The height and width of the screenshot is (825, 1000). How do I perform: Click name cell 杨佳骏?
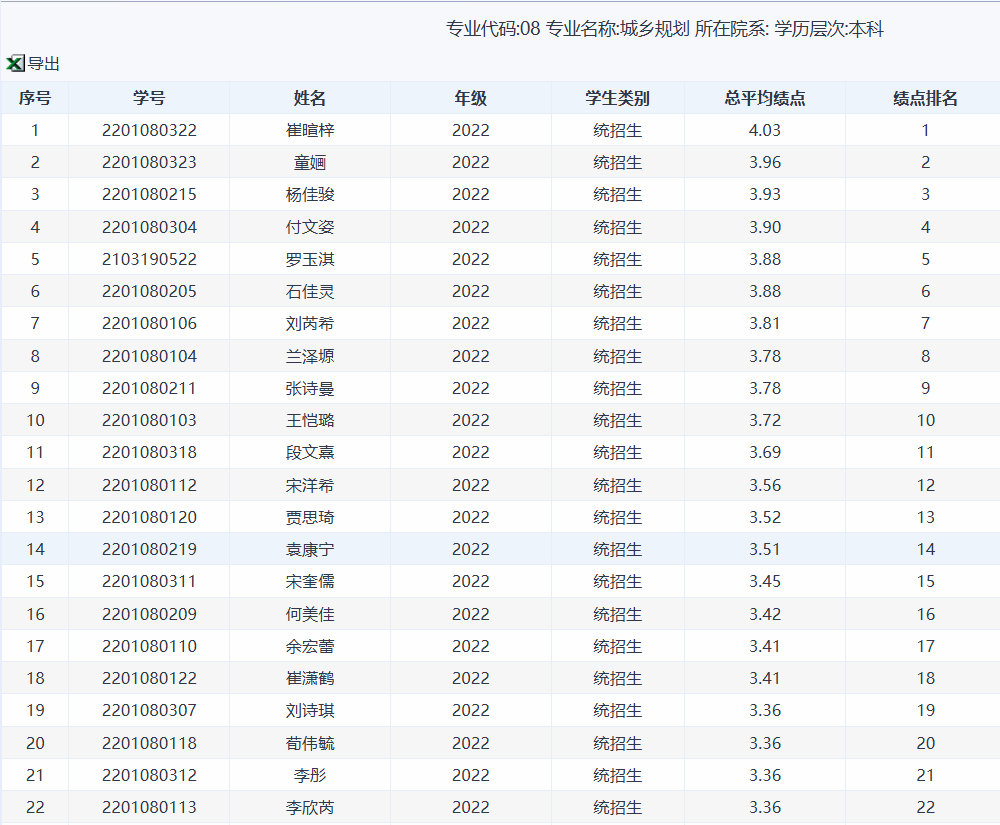310,194
